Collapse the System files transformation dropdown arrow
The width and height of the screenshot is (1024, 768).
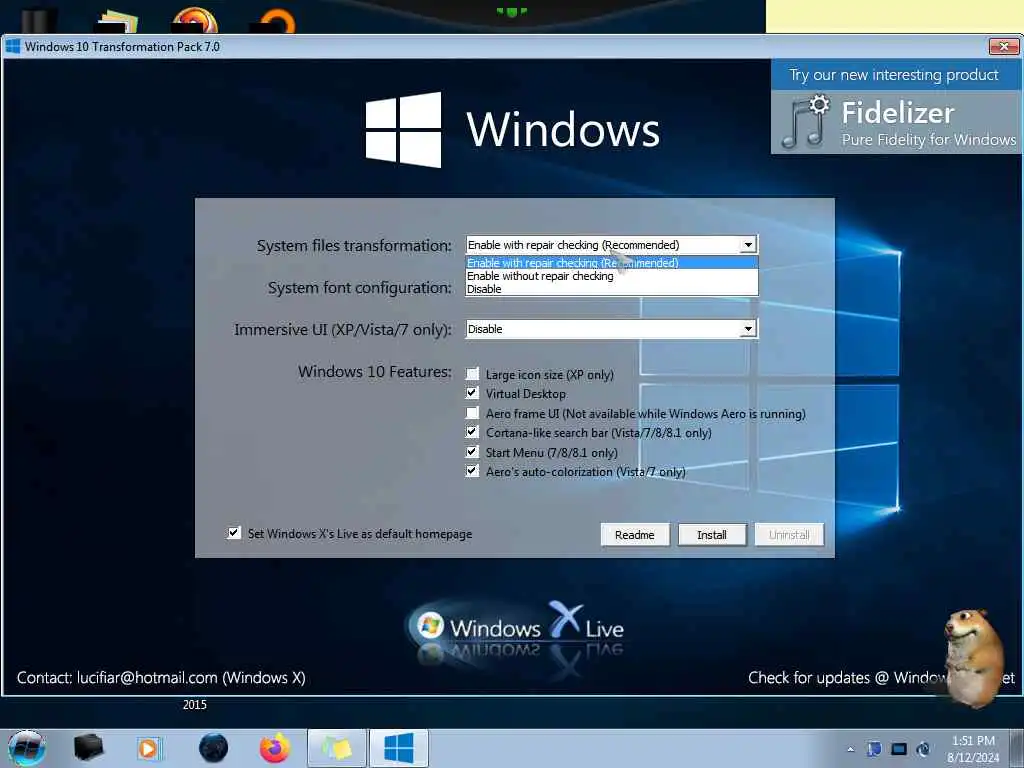pos(748,245)
